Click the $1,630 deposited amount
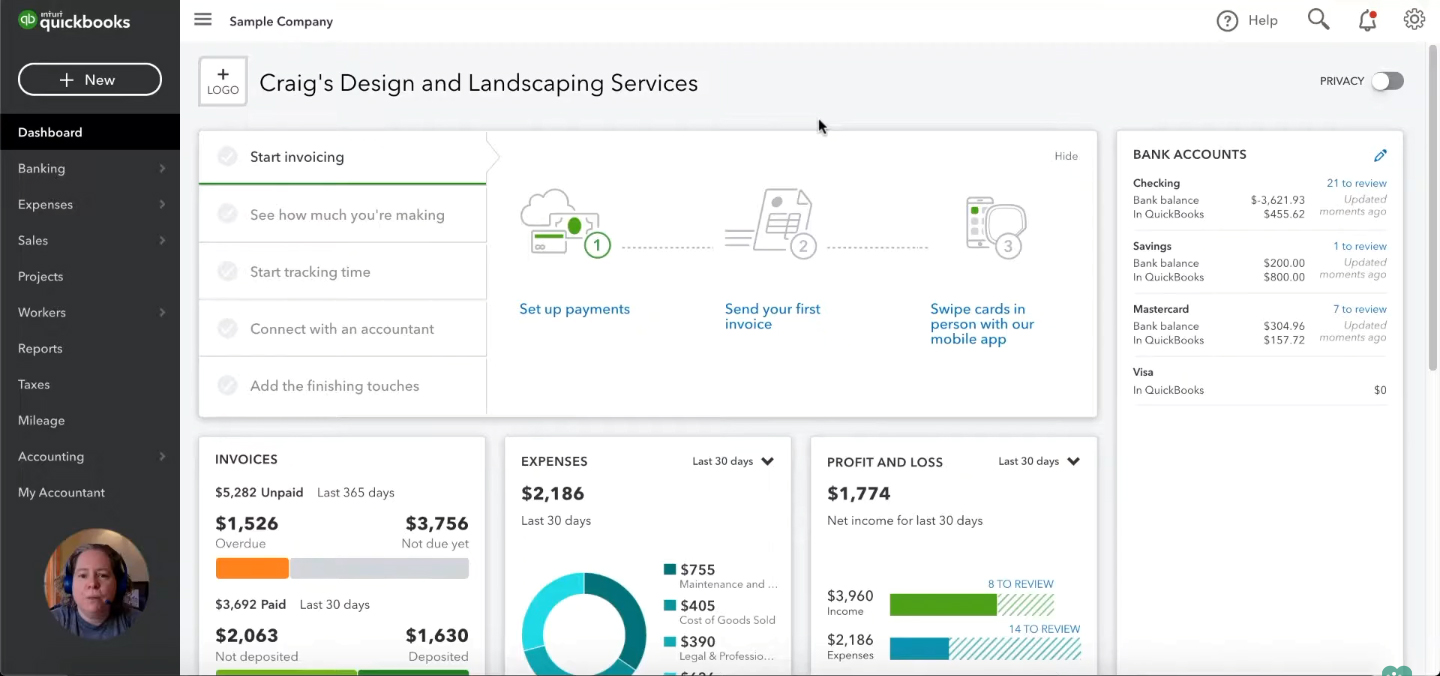The height and width of the screenshot is (676, 1440). click(x=437, y=635)
